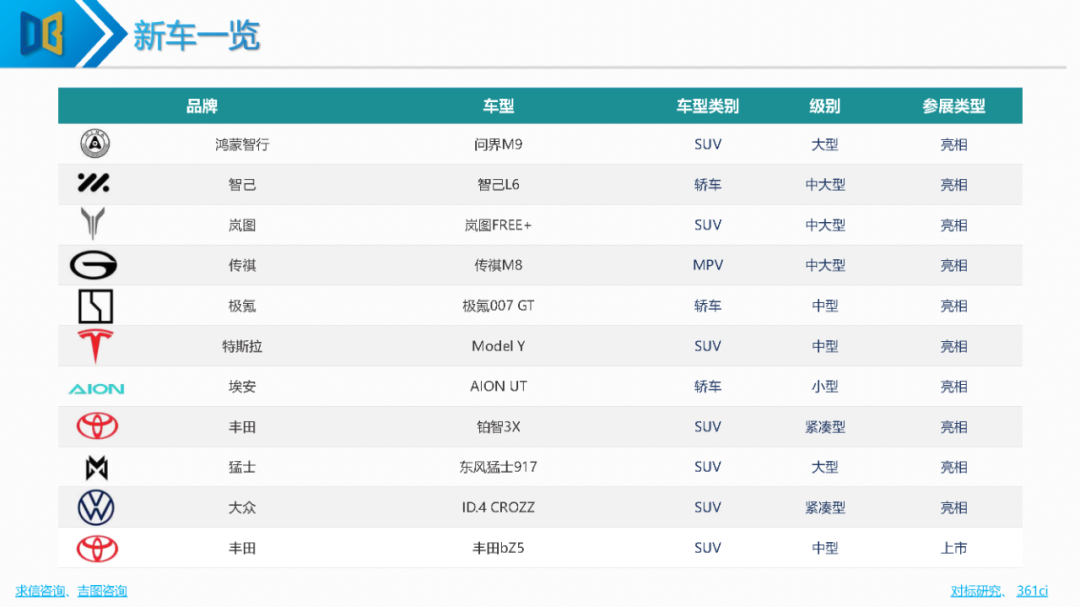Open the 吉图咨询 link

click(x=102, y=591)
